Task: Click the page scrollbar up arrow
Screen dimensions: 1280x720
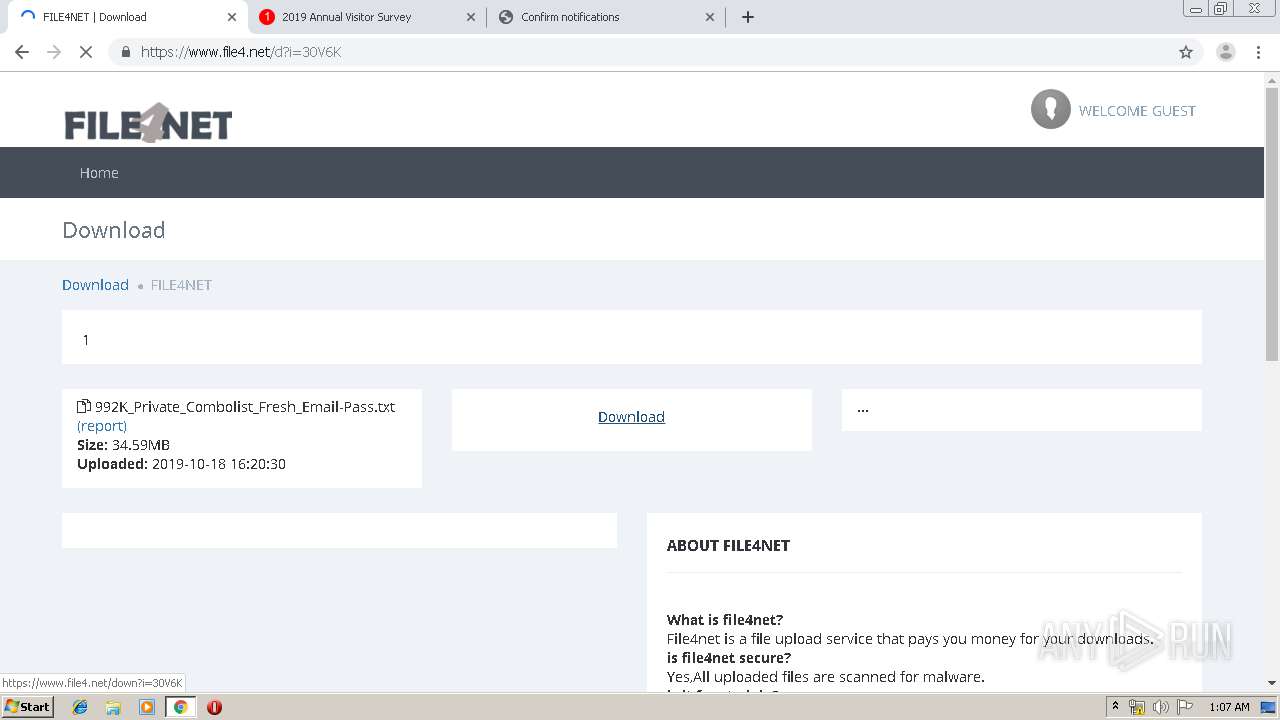Action: 1272,80
